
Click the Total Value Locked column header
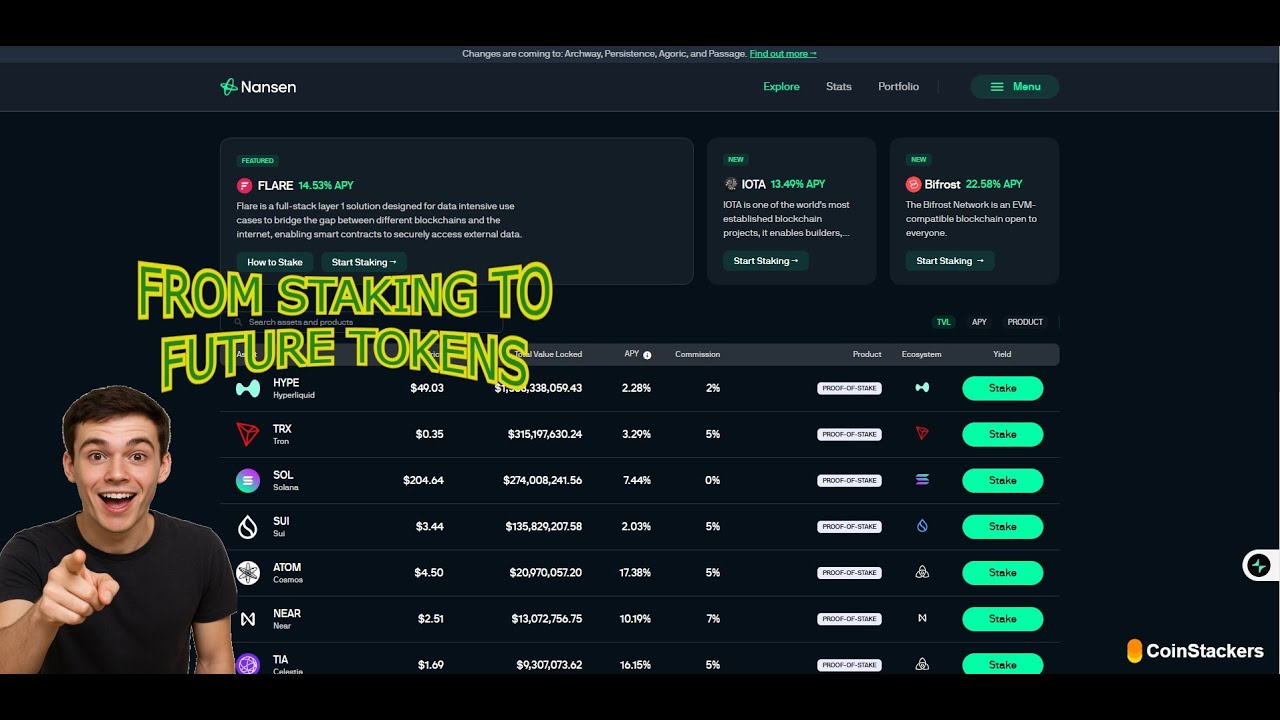548,354
